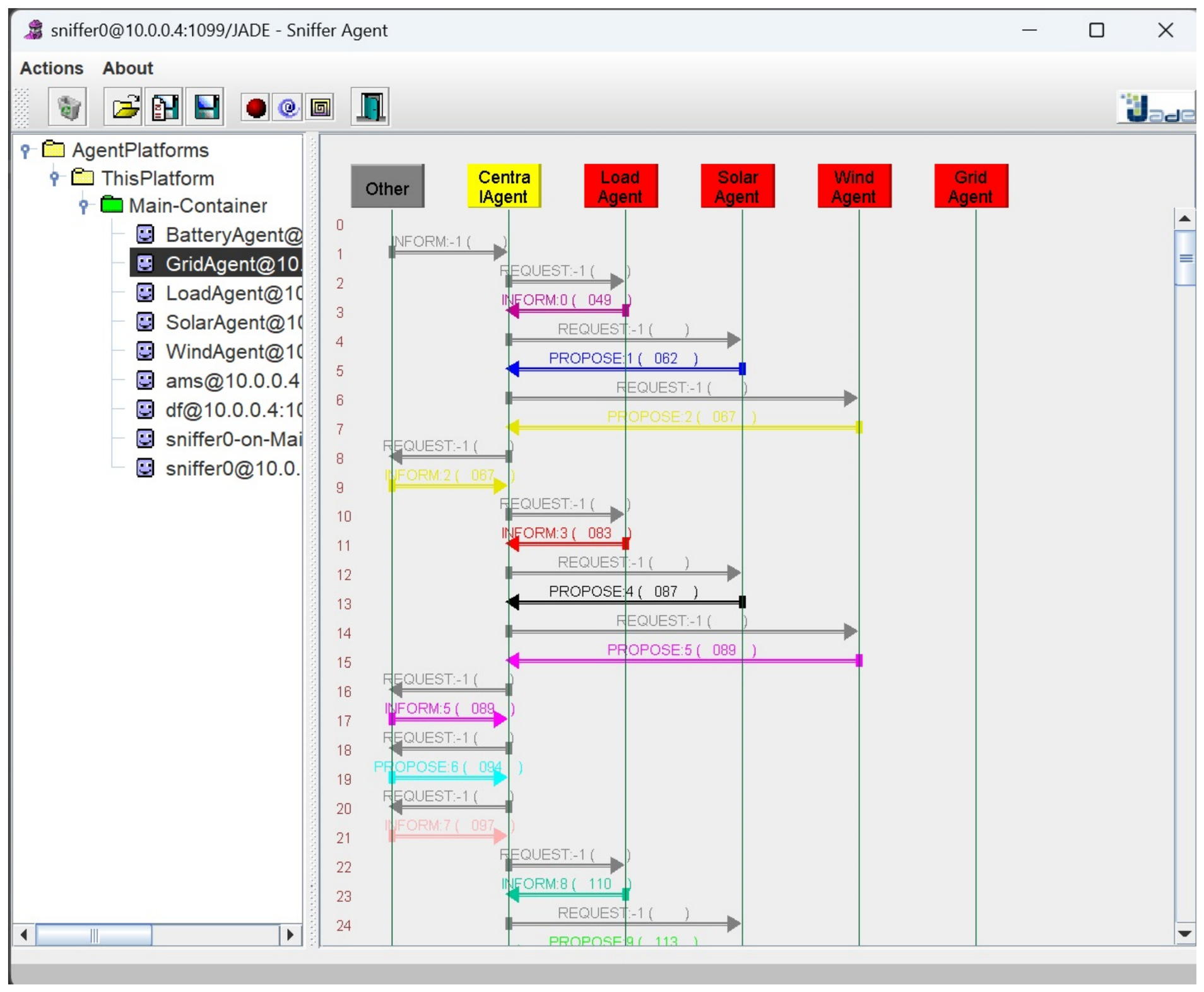Click the gray INFORM:-1 message on row 1
Viewport: 1204px width, 992px height.
pos(449,247)
